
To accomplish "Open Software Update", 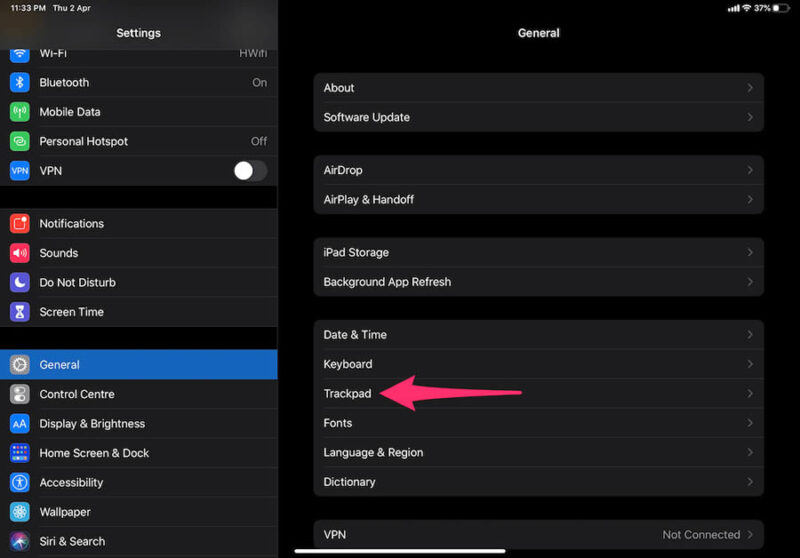I will point(367,117).
